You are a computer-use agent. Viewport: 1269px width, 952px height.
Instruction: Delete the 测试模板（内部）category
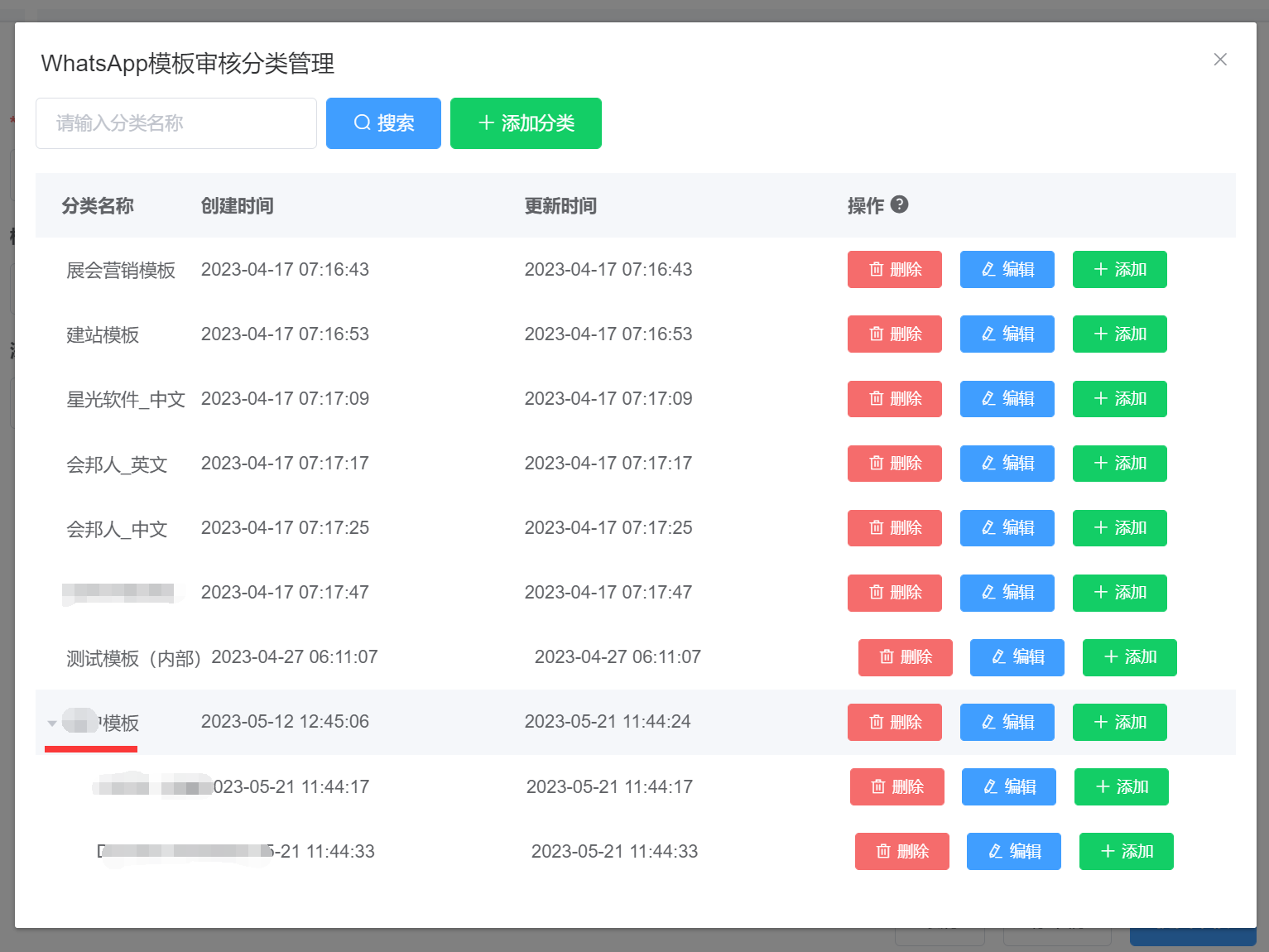(x=906, y=657)
